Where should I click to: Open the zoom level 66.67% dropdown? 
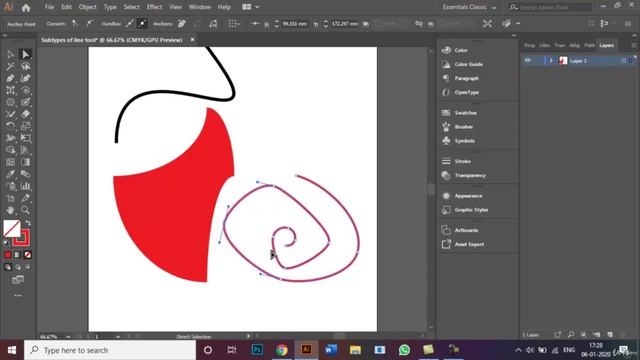point(68,337)
